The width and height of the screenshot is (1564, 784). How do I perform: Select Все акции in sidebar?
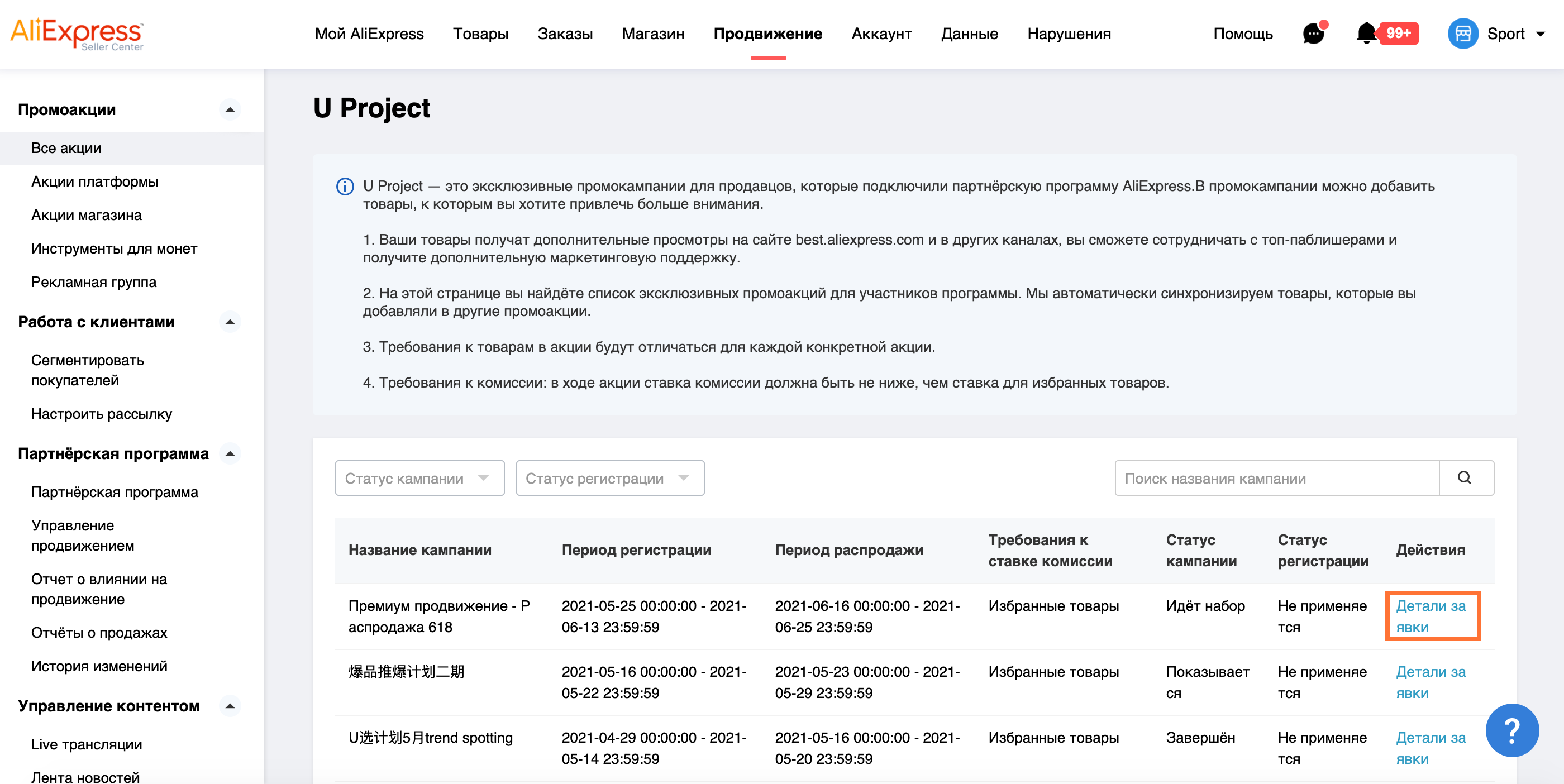click(x=132, y=148)
